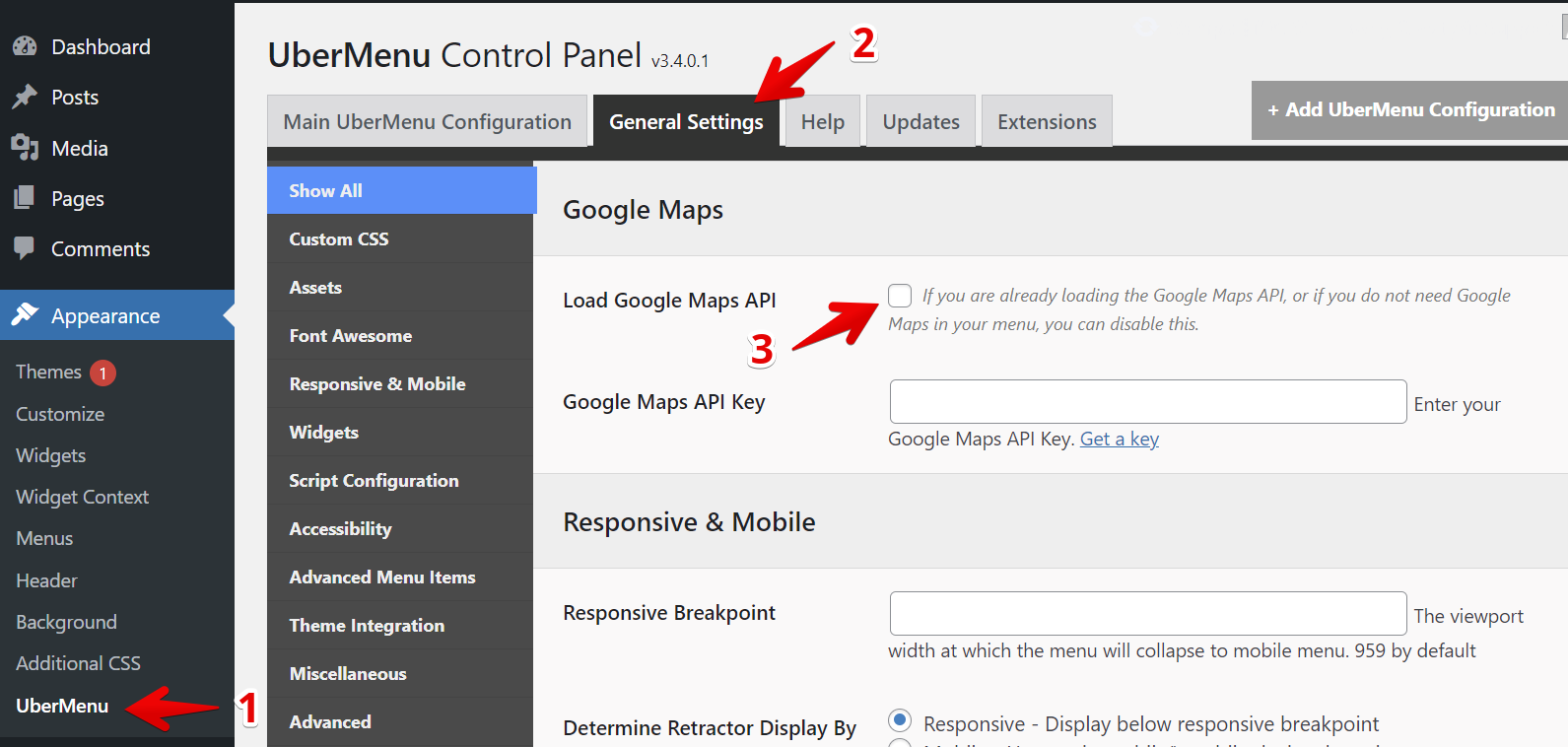Viewport: 1568px width, 747px height.
Task: Open the Custom CSS settings section
Action: pyautogui.click(x=400, y=238)
